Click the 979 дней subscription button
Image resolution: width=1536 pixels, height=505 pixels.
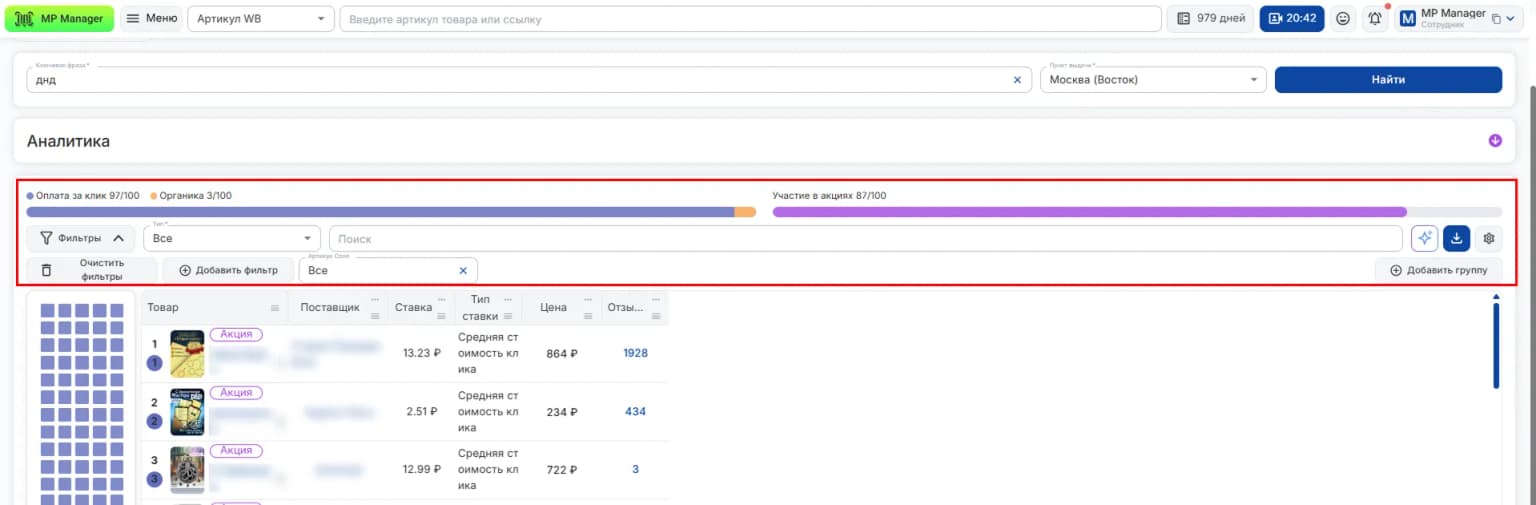pos(1210,18)
